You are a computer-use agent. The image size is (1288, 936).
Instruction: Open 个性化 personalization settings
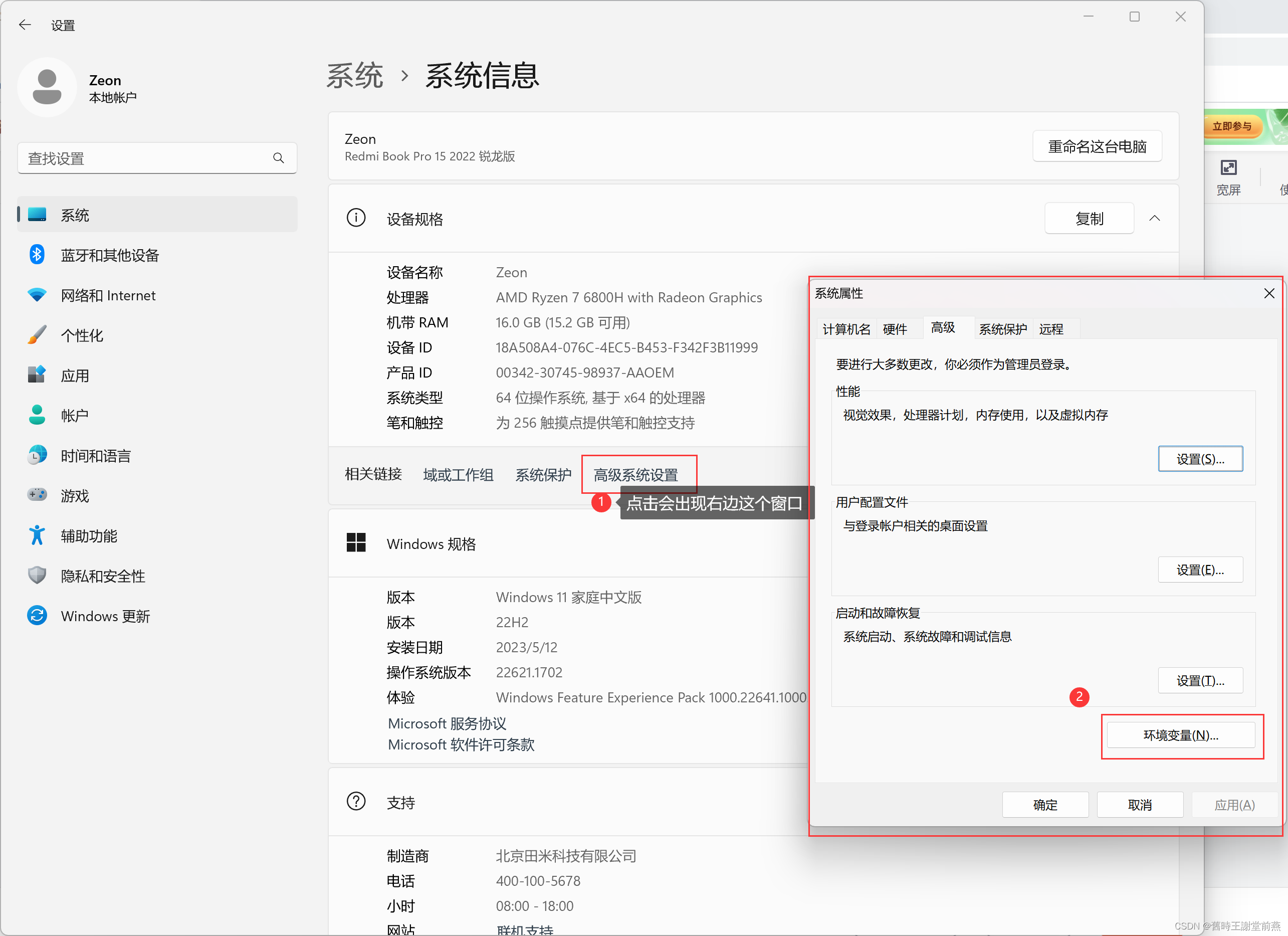[x=82, y=336]
